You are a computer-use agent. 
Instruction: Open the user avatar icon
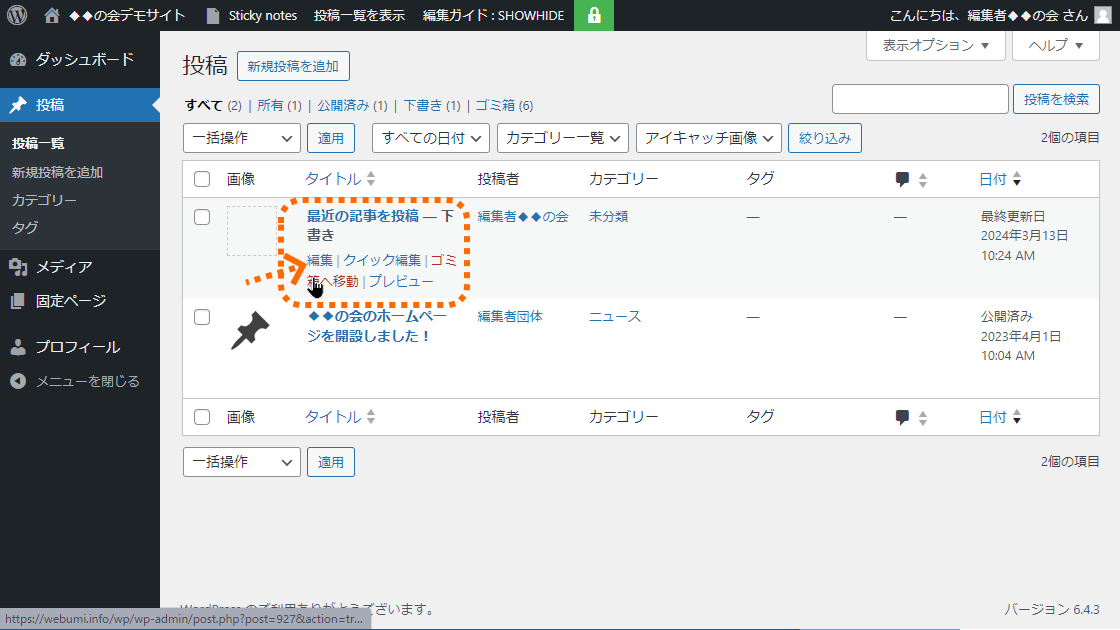click(1101, 15)
